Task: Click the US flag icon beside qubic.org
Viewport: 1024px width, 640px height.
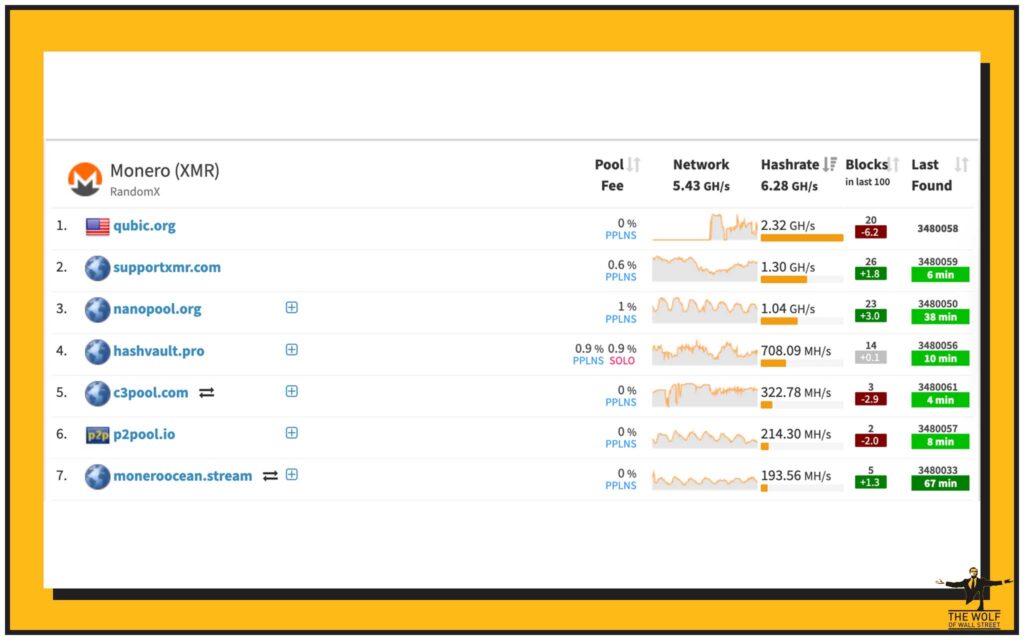Action: click(x=97, y=227)
